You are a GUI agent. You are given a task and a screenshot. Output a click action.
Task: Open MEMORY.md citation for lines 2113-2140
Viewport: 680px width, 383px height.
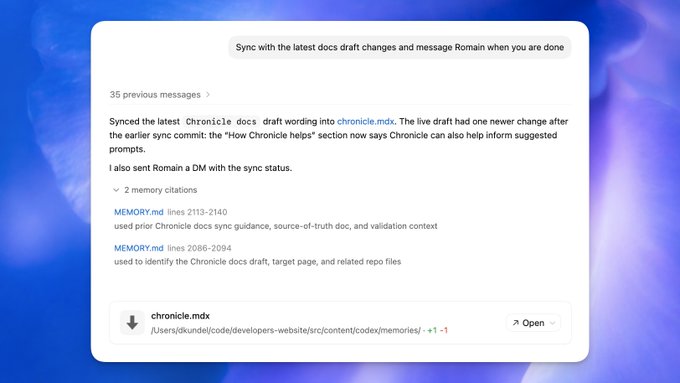(x=139, y=212)
